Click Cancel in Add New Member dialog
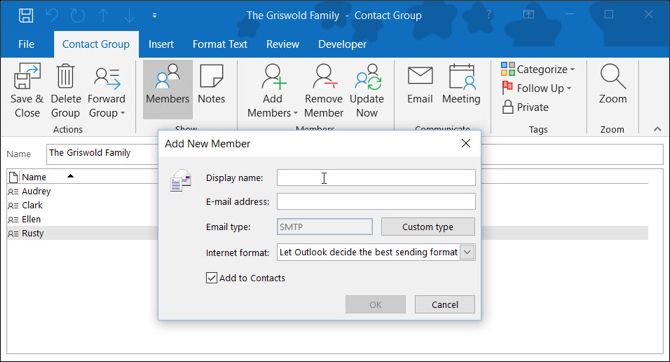This screenshot has height=362, width=670. point(445,304)
